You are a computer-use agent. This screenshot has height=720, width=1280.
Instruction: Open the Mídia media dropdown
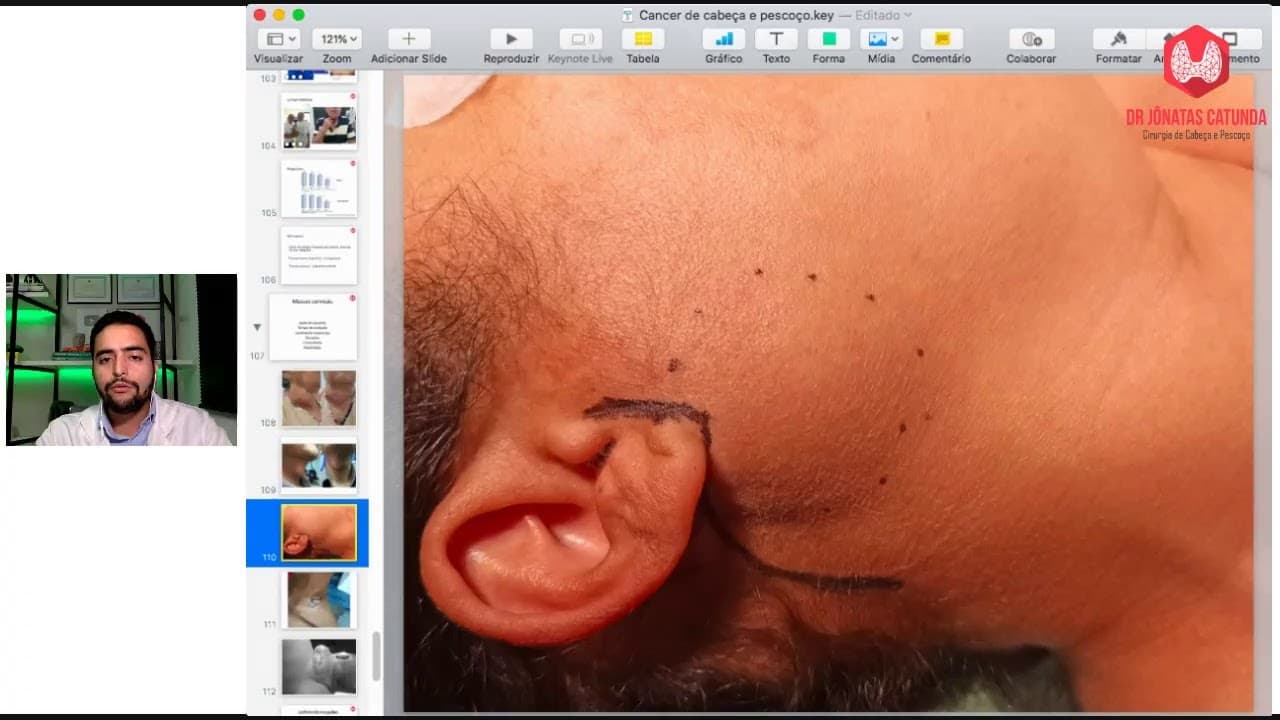pos(882,39)
